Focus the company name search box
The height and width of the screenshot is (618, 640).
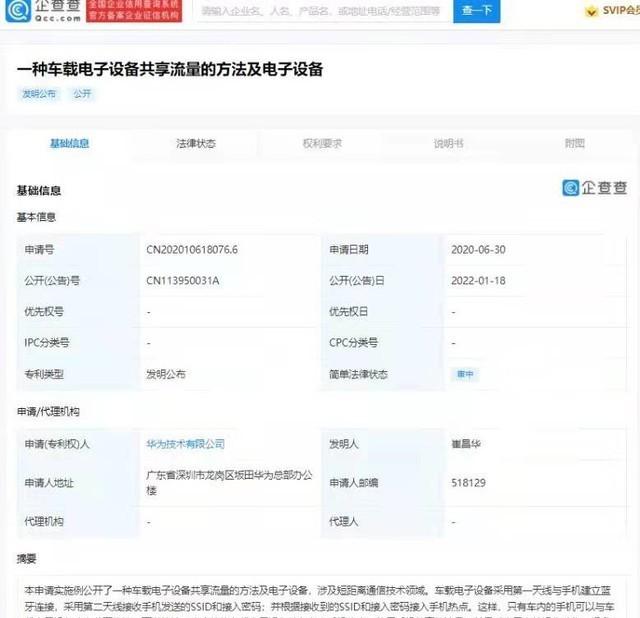tap(322, 11)
